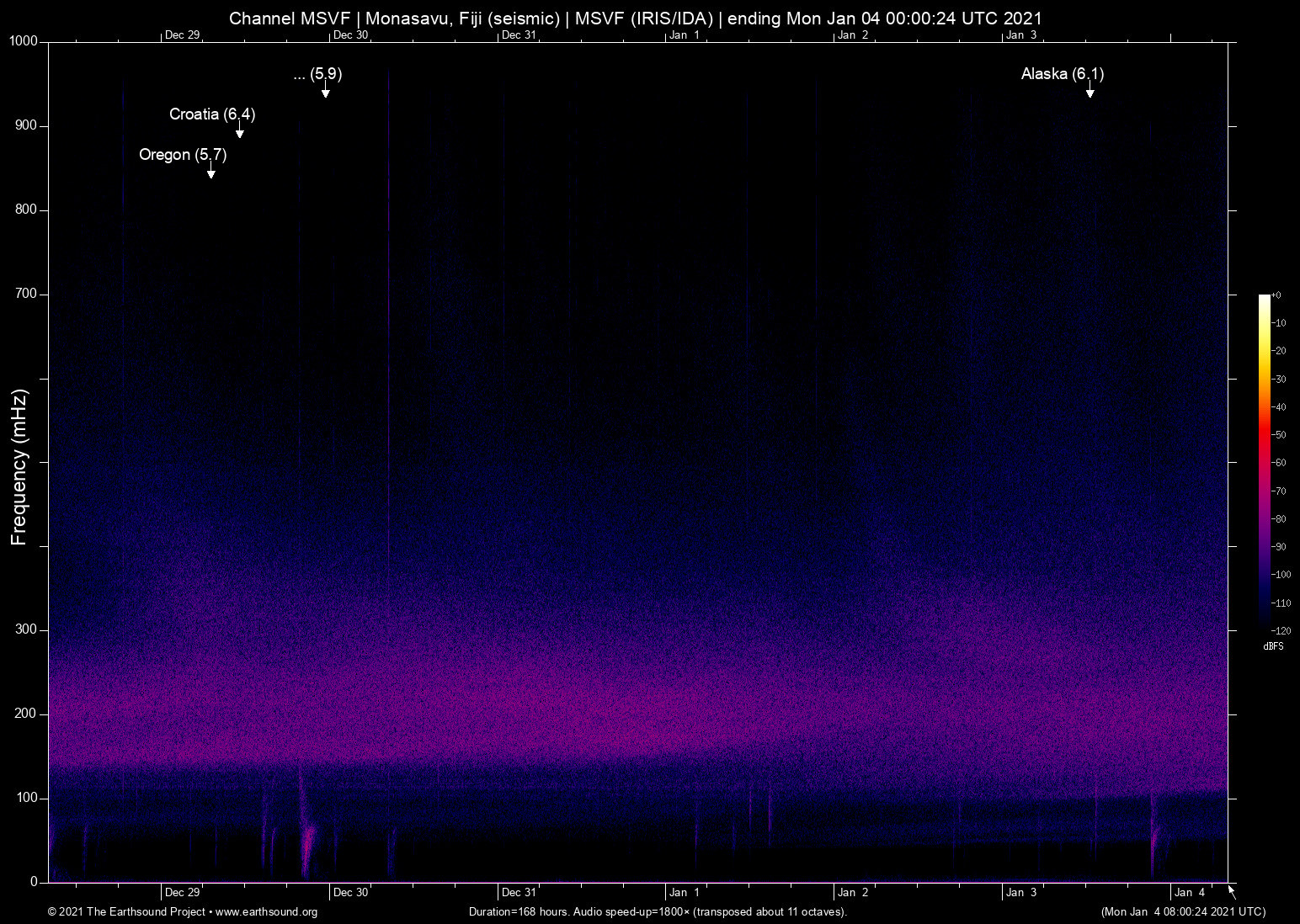The width and height of the screenshot is (1300, 924).
Task: Click the Alaska (6.1) earthquake label
Action: point(1062,74)
